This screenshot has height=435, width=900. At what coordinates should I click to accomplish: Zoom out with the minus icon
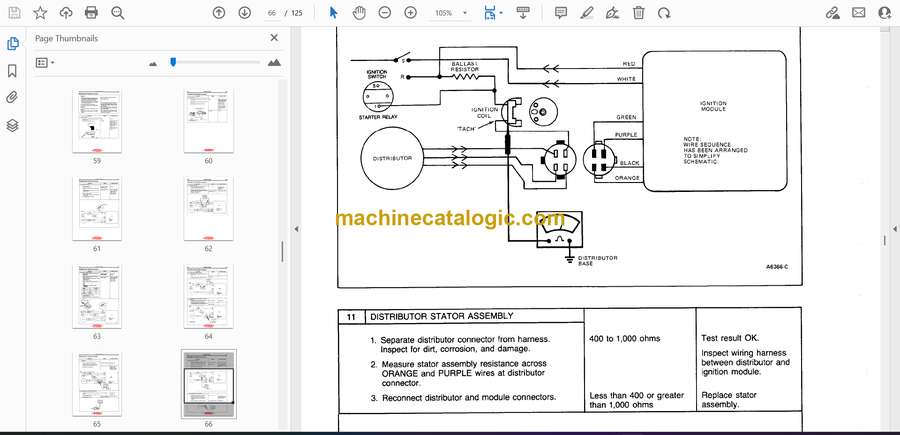click(385, 13)
